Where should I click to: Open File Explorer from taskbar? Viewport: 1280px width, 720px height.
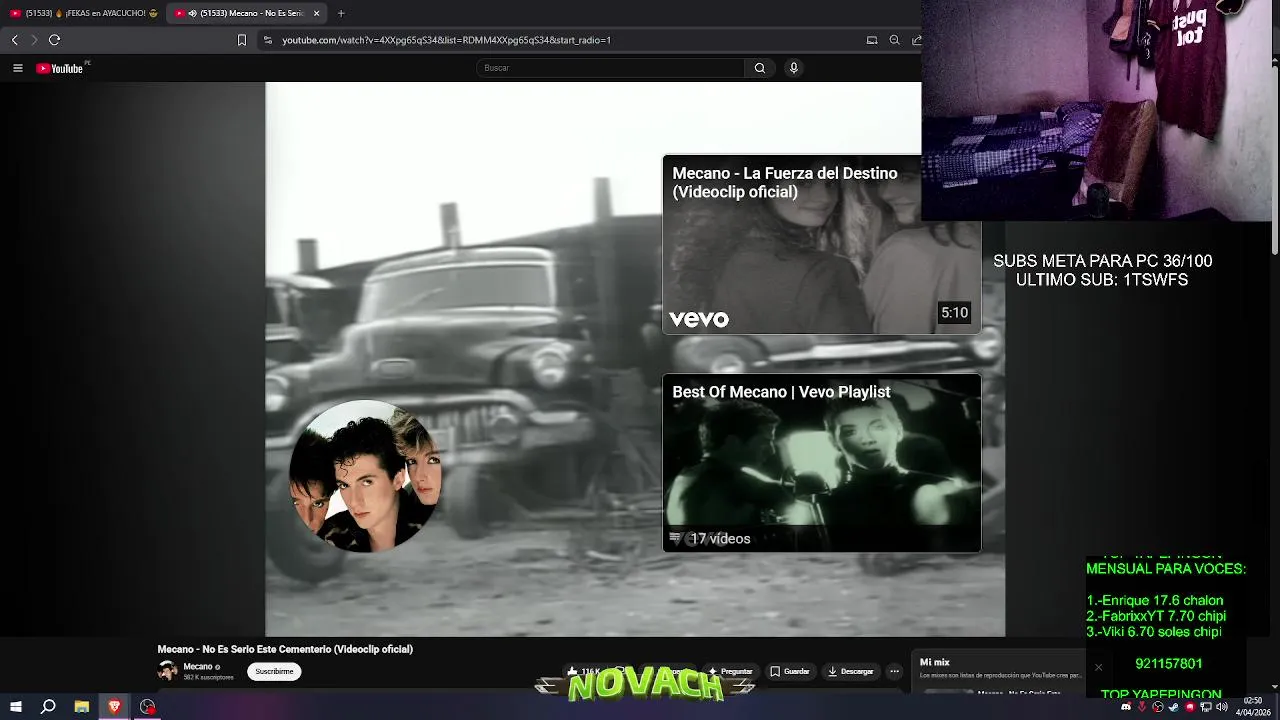(82, 707)
